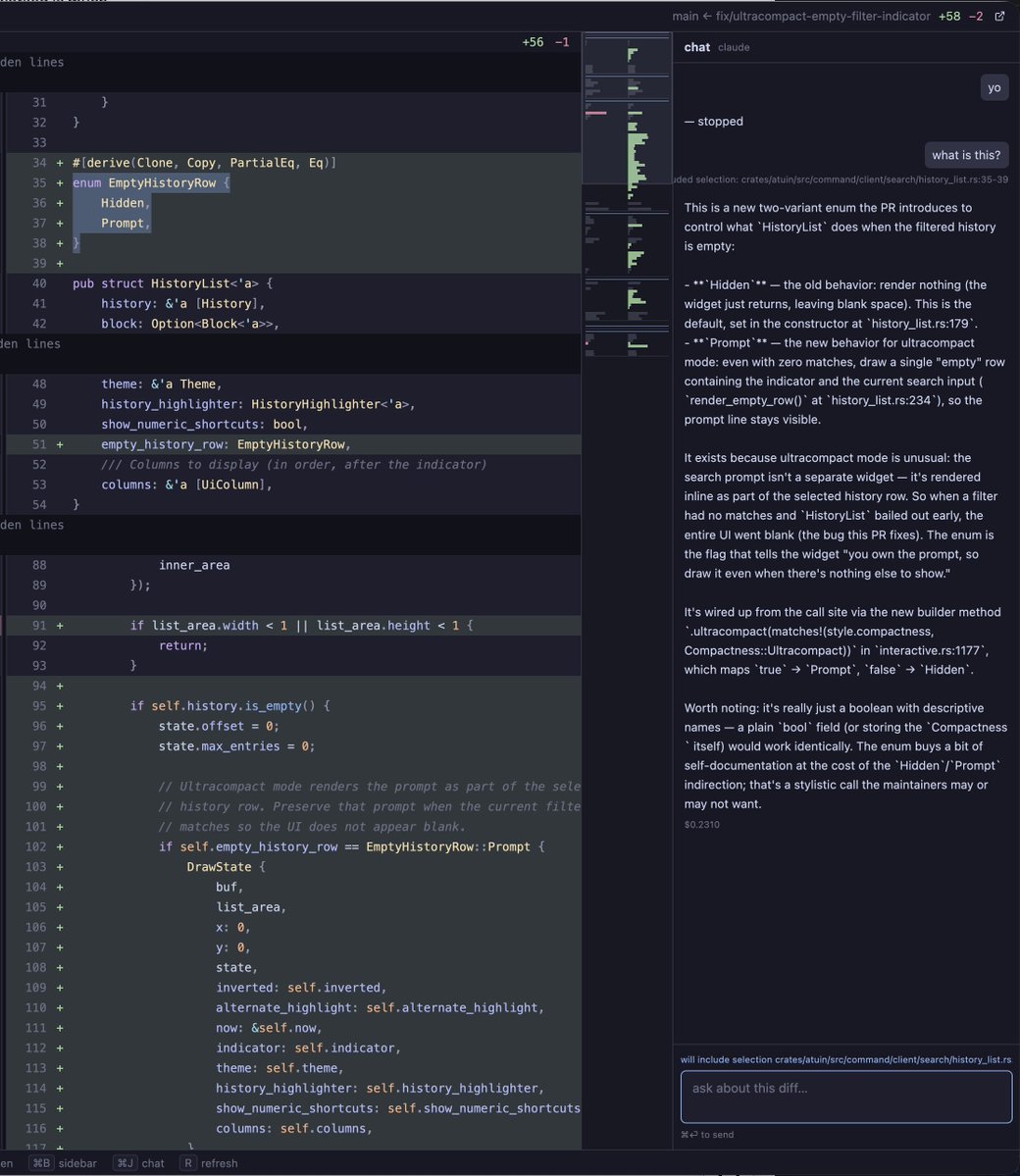Click comment '// Ultracompact mode renders the prompt'

369,787
